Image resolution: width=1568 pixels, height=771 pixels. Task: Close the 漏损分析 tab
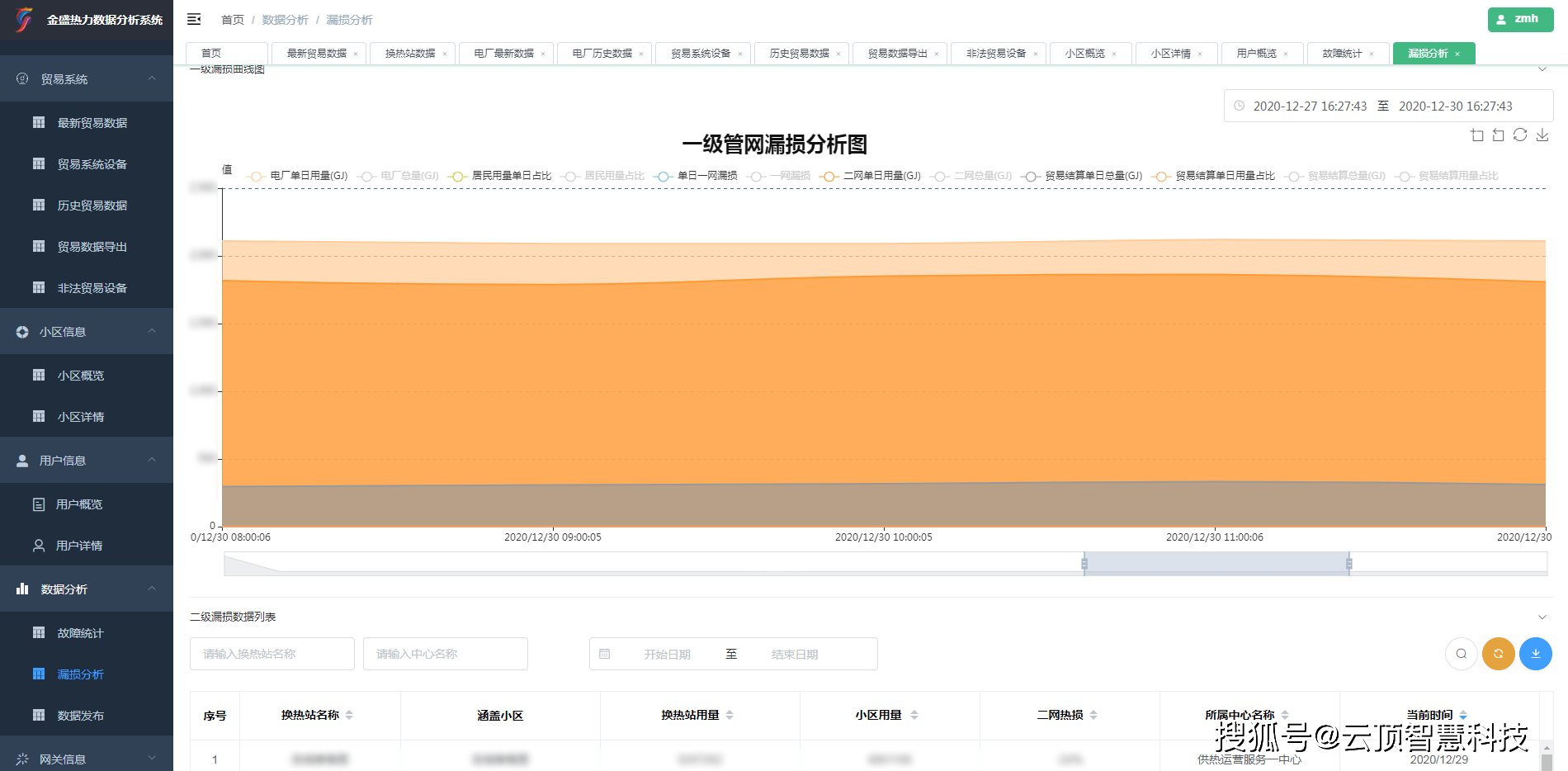coord(1457,54)
